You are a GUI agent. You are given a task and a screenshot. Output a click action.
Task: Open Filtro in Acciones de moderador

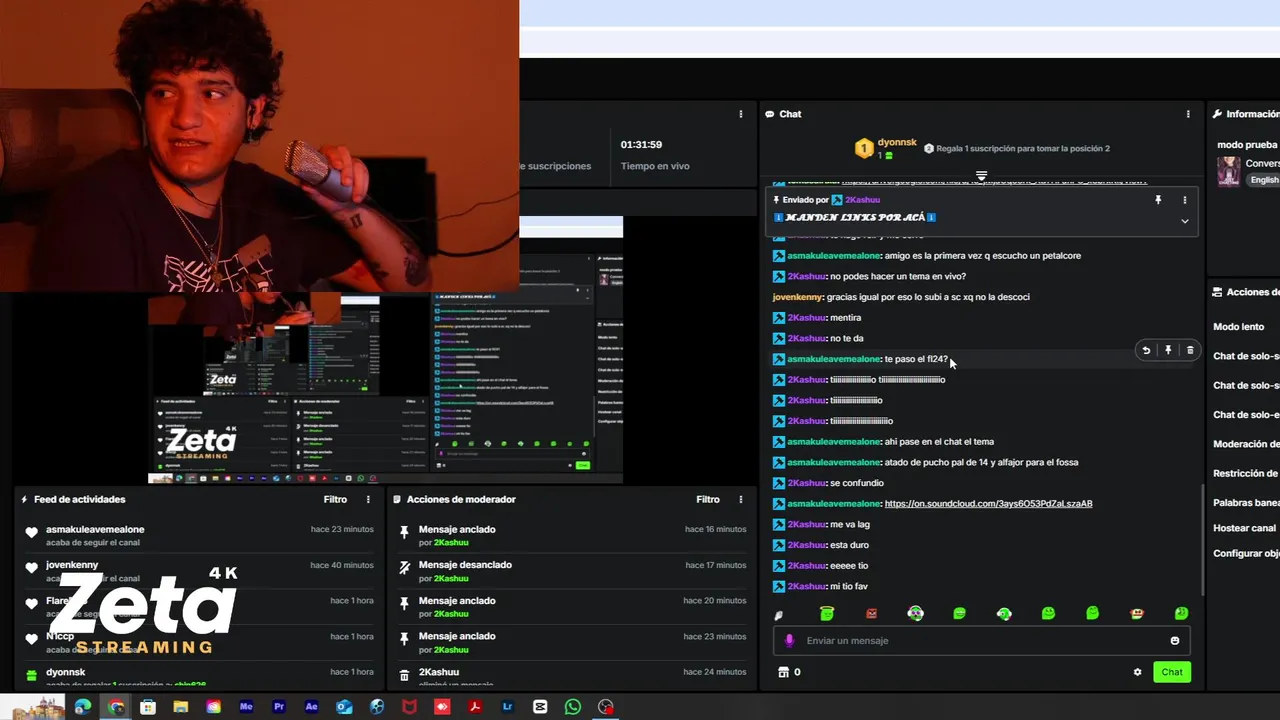(708, 499)
